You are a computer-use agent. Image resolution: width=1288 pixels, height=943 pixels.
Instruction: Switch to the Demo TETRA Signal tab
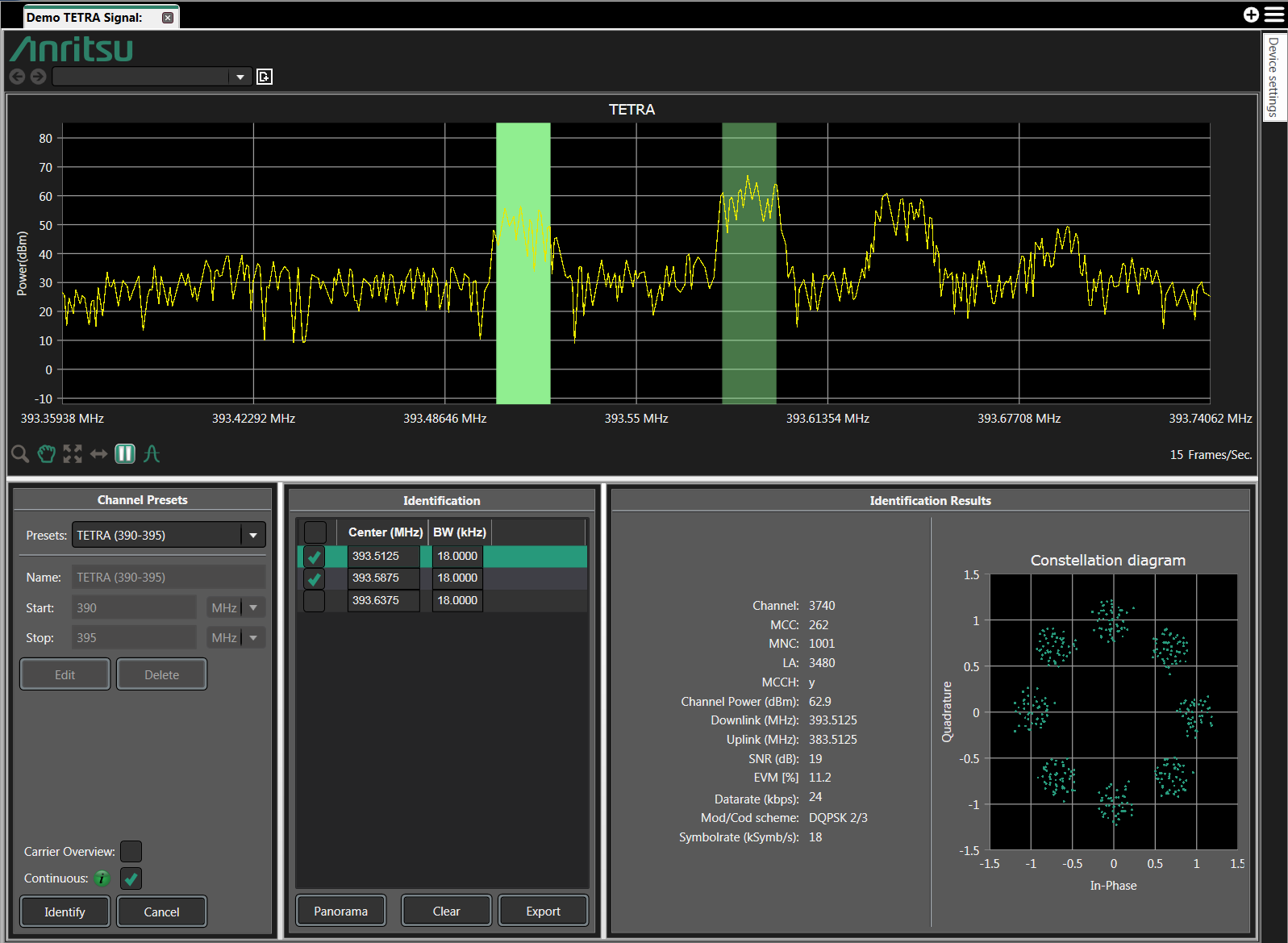tap(85, 18)
